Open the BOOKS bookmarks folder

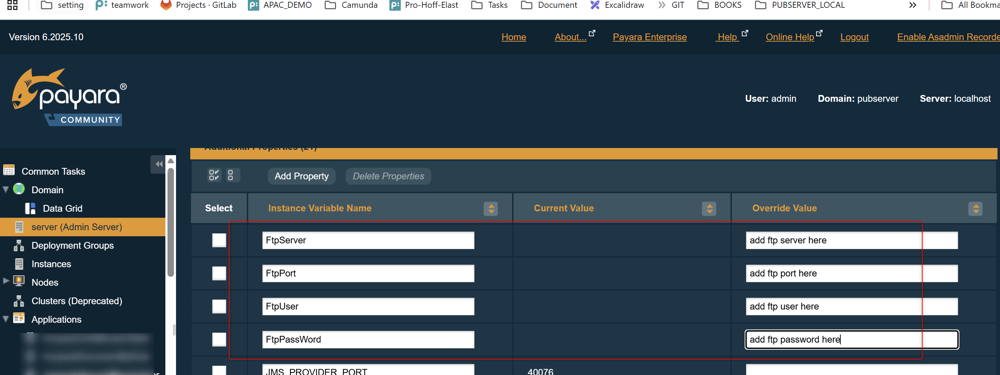click(720, 5)
